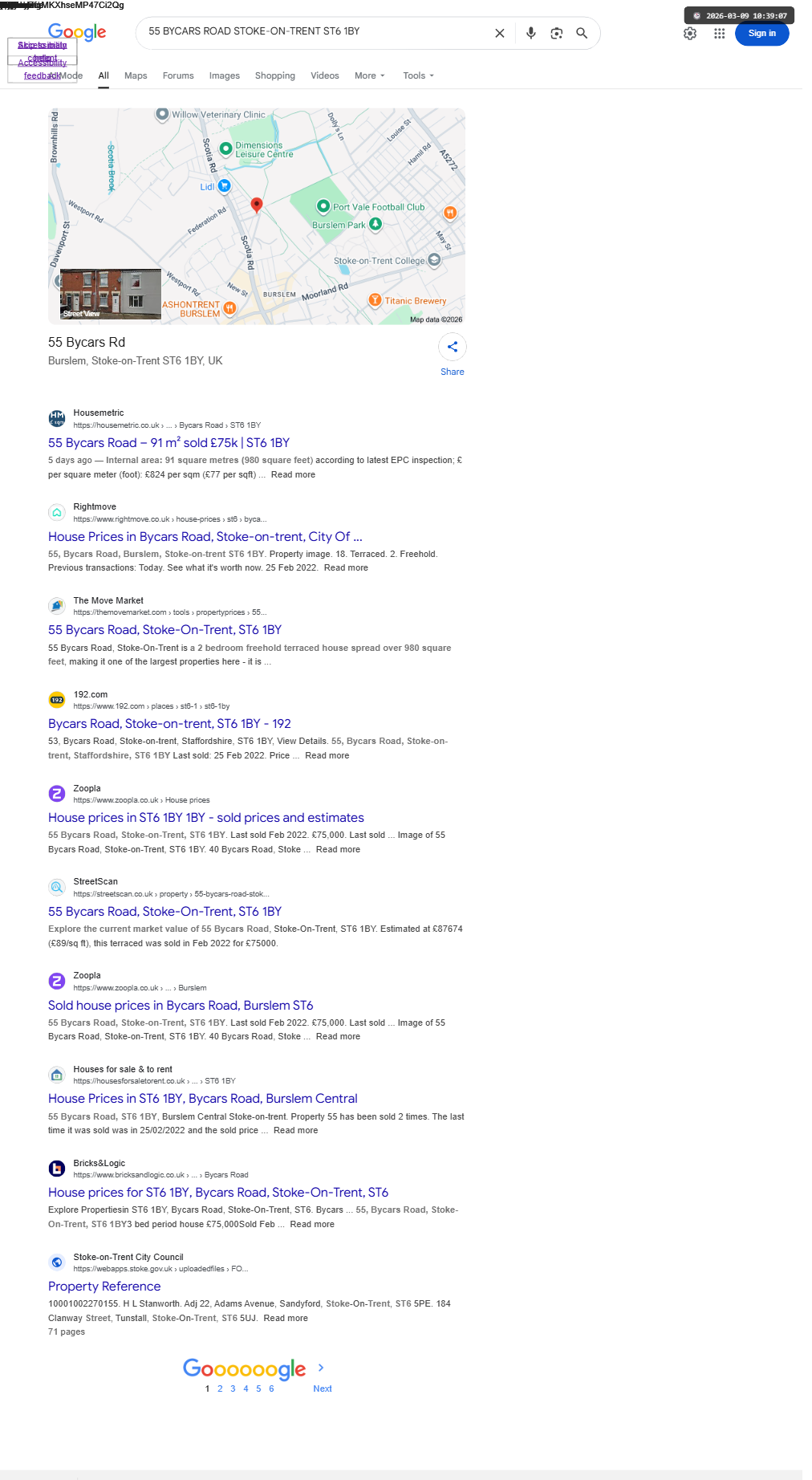This screenshot has height=1480, width=812.
Task: Select Titanic Brewery marker on map
Action: point(375,300)
